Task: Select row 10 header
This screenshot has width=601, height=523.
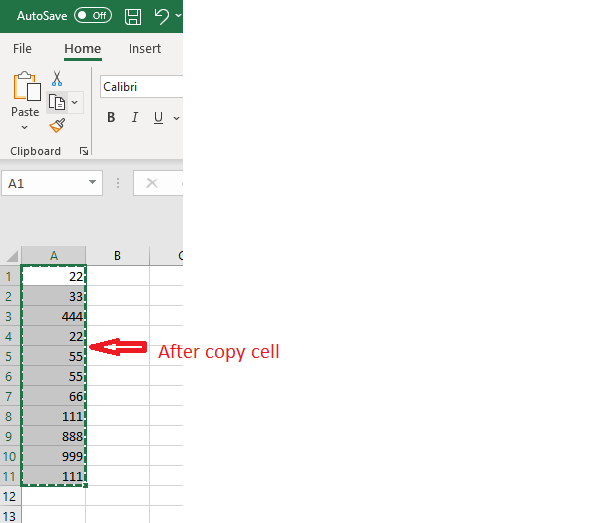Action: (x=10, y=456)
